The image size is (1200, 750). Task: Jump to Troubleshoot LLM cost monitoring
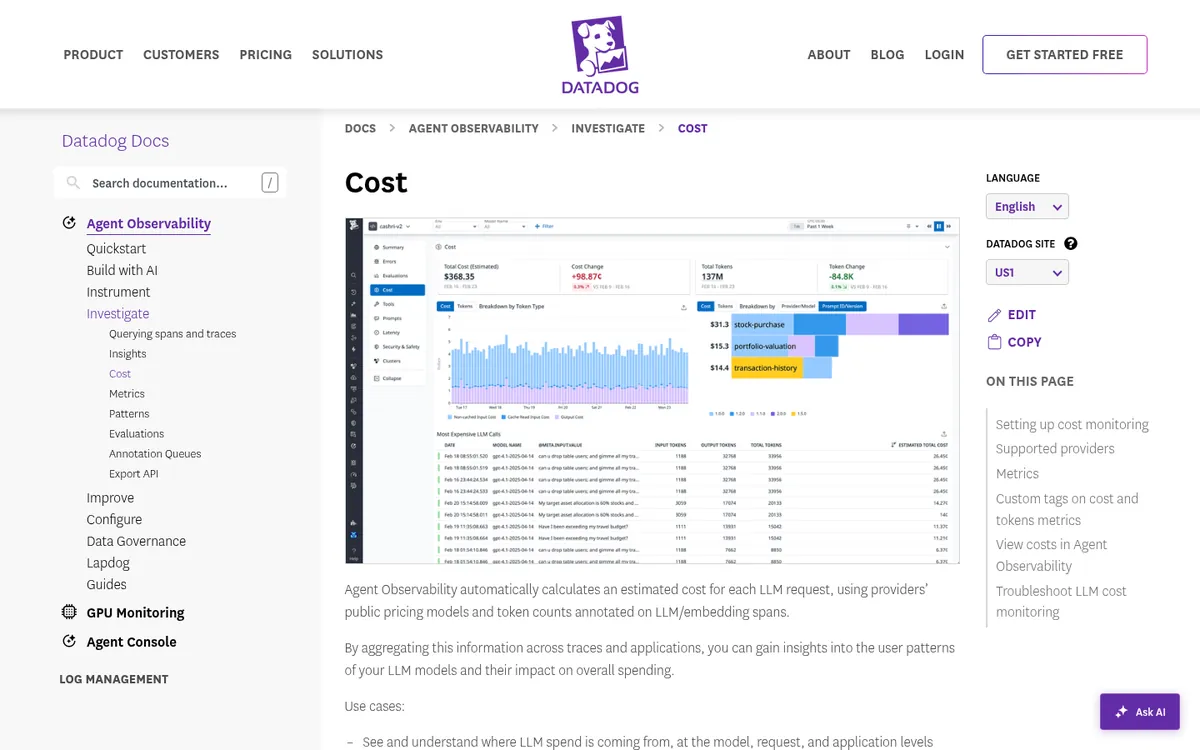1061,601
